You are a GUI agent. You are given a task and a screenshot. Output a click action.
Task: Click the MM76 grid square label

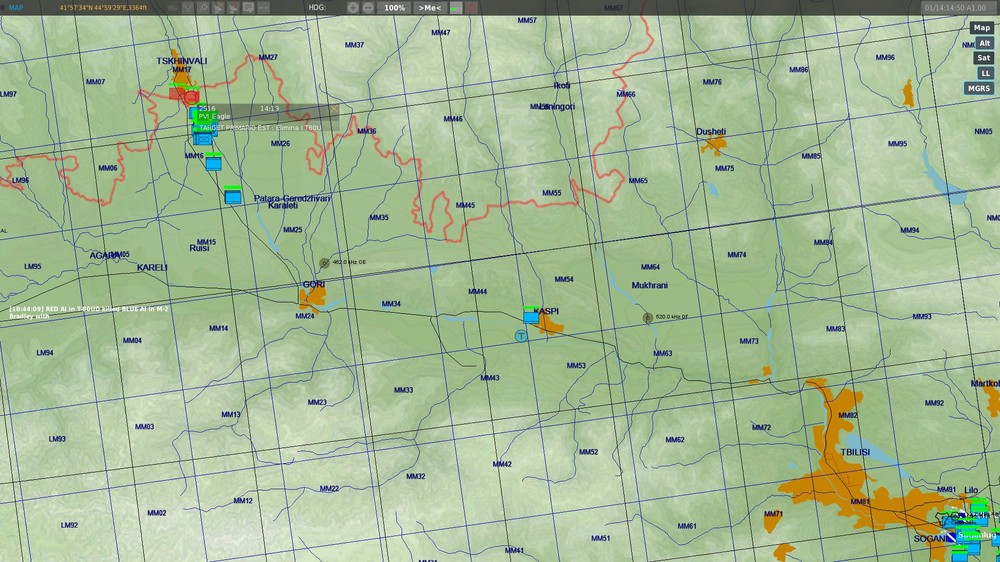[x=712, y=82]
